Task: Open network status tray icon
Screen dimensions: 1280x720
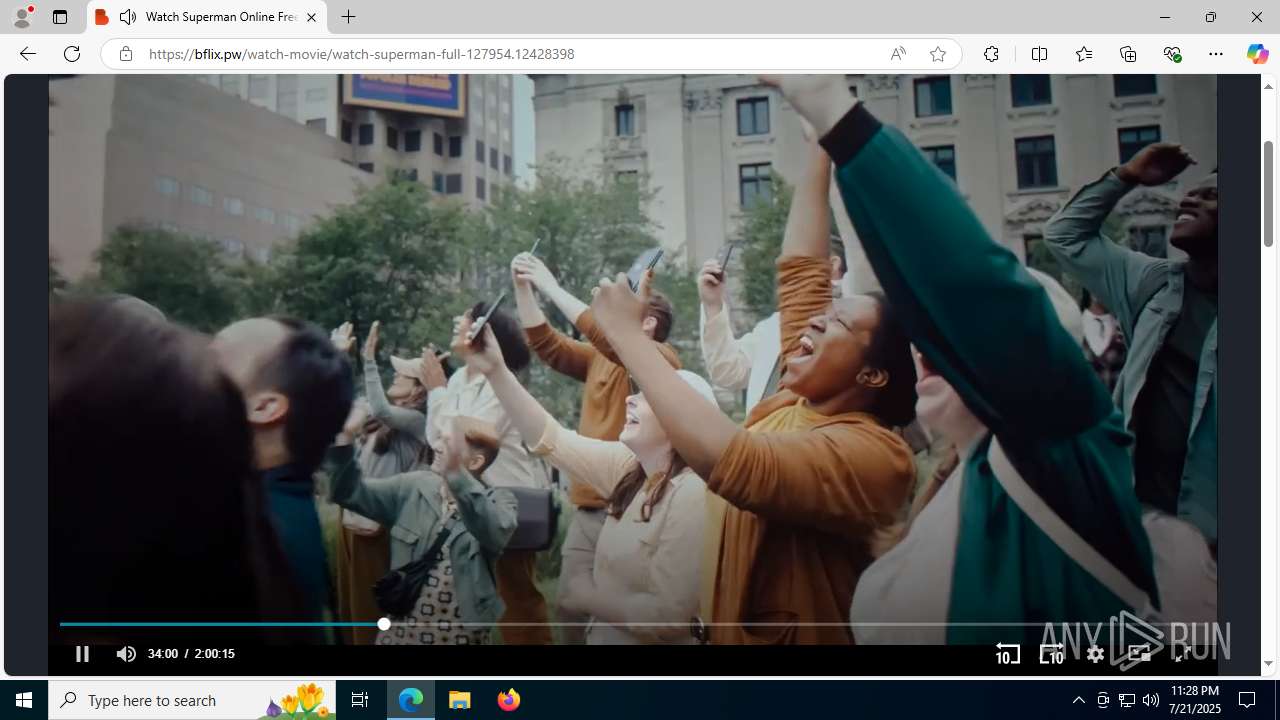Action: point(1127,700)
